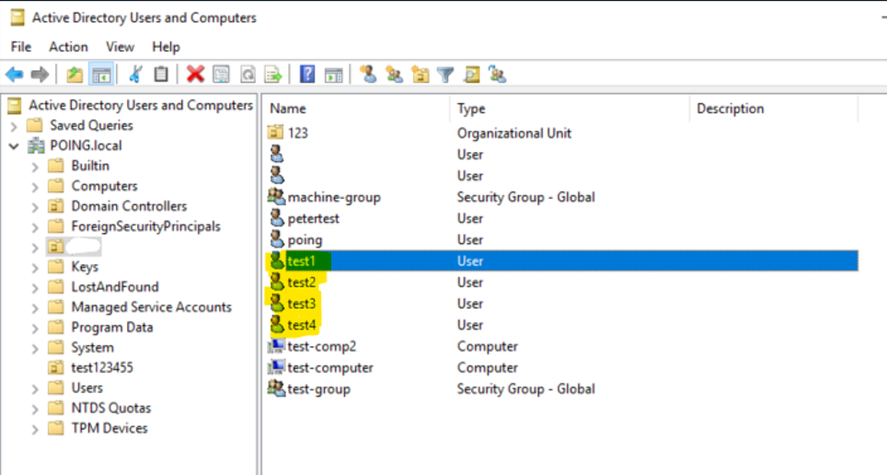The width and height of the screenshot is (887, 475).
Task: Open the File menu
Action: (x=21, y=47)
